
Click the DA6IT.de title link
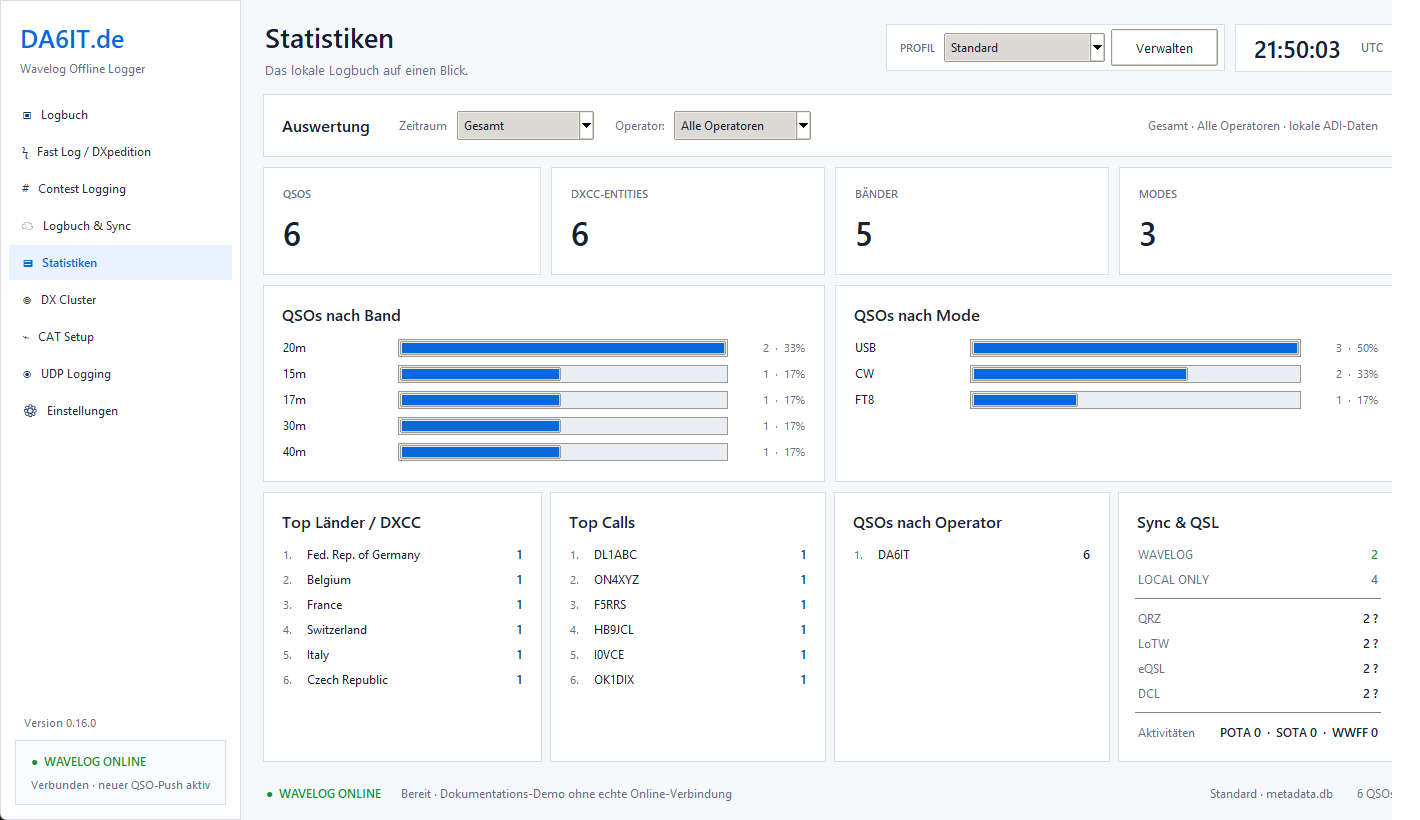pyautogui.click(x=72, y=39)
